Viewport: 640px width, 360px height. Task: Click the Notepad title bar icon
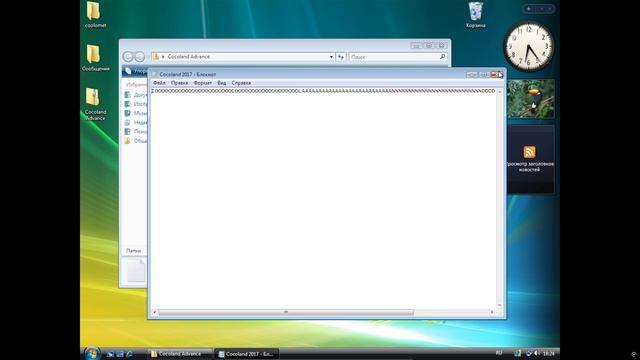point(155,74)
